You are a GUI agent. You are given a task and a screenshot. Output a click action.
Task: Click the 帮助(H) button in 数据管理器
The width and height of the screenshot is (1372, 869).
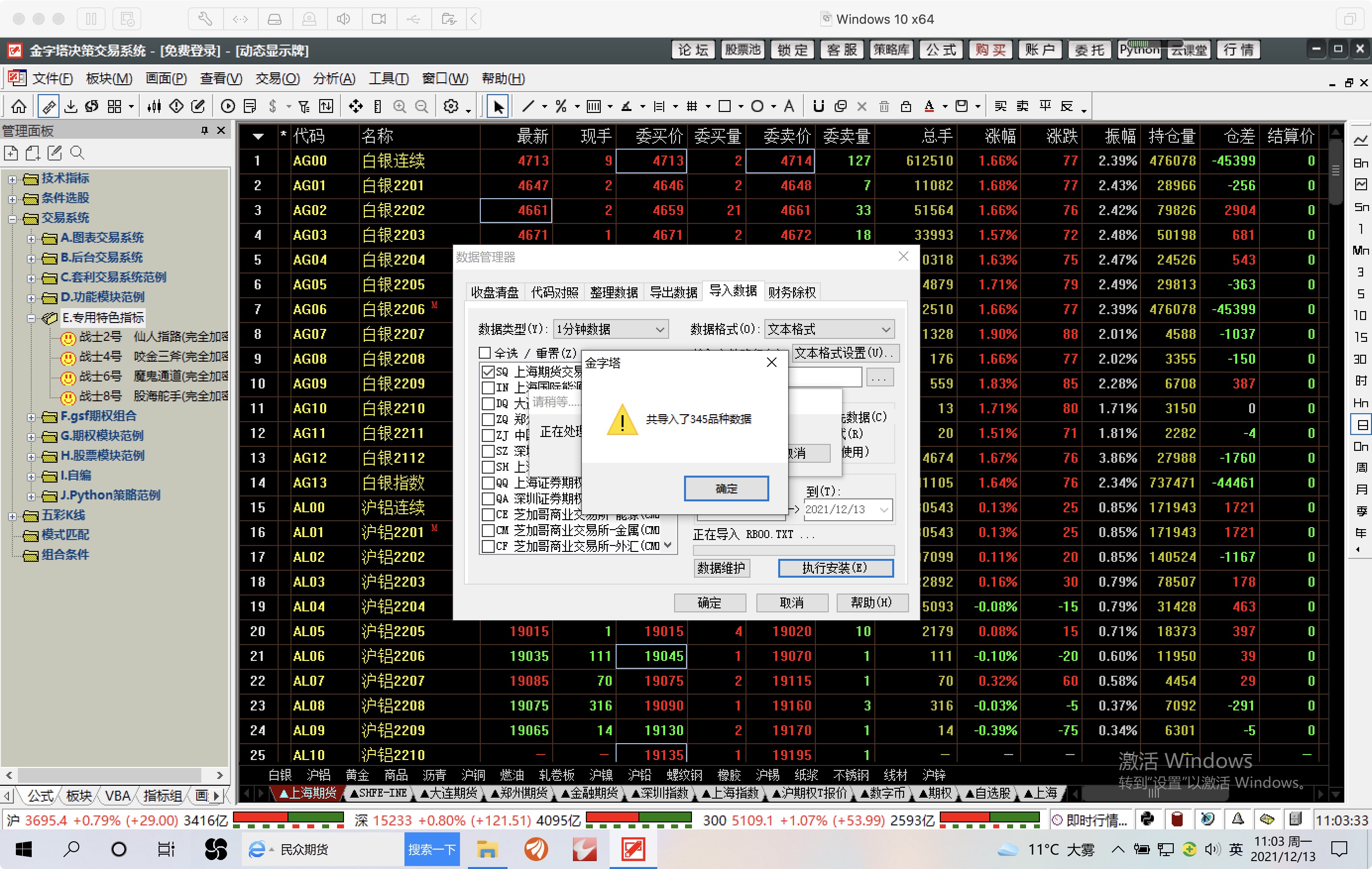(x=872, y=602)
